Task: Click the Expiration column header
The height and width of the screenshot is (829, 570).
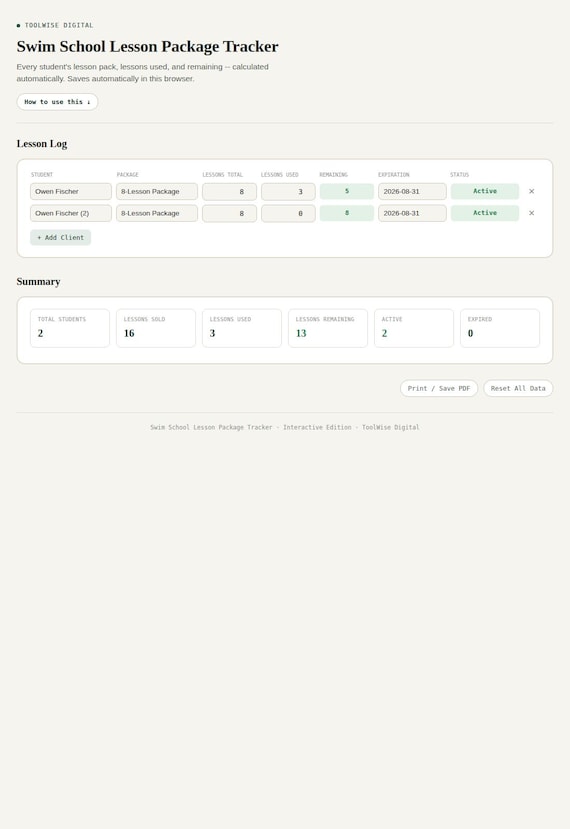Action: [x=394, y=174]
